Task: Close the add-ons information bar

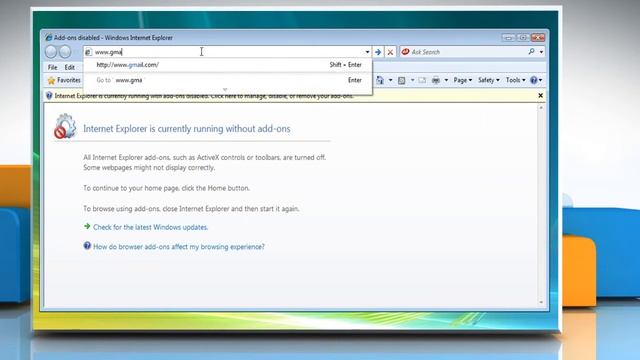Action: click(x=540, y=96)
